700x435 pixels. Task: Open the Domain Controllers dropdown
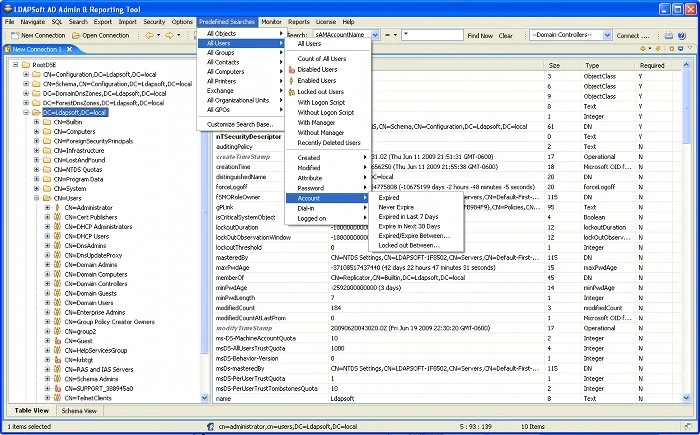point(607,35)
